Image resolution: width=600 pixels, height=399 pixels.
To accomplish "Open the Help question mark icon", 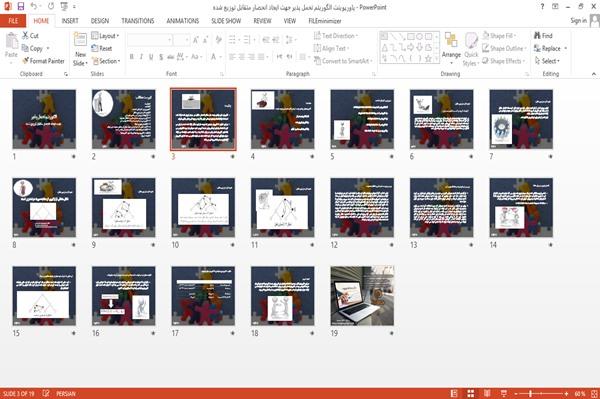I will click(542, 7).
